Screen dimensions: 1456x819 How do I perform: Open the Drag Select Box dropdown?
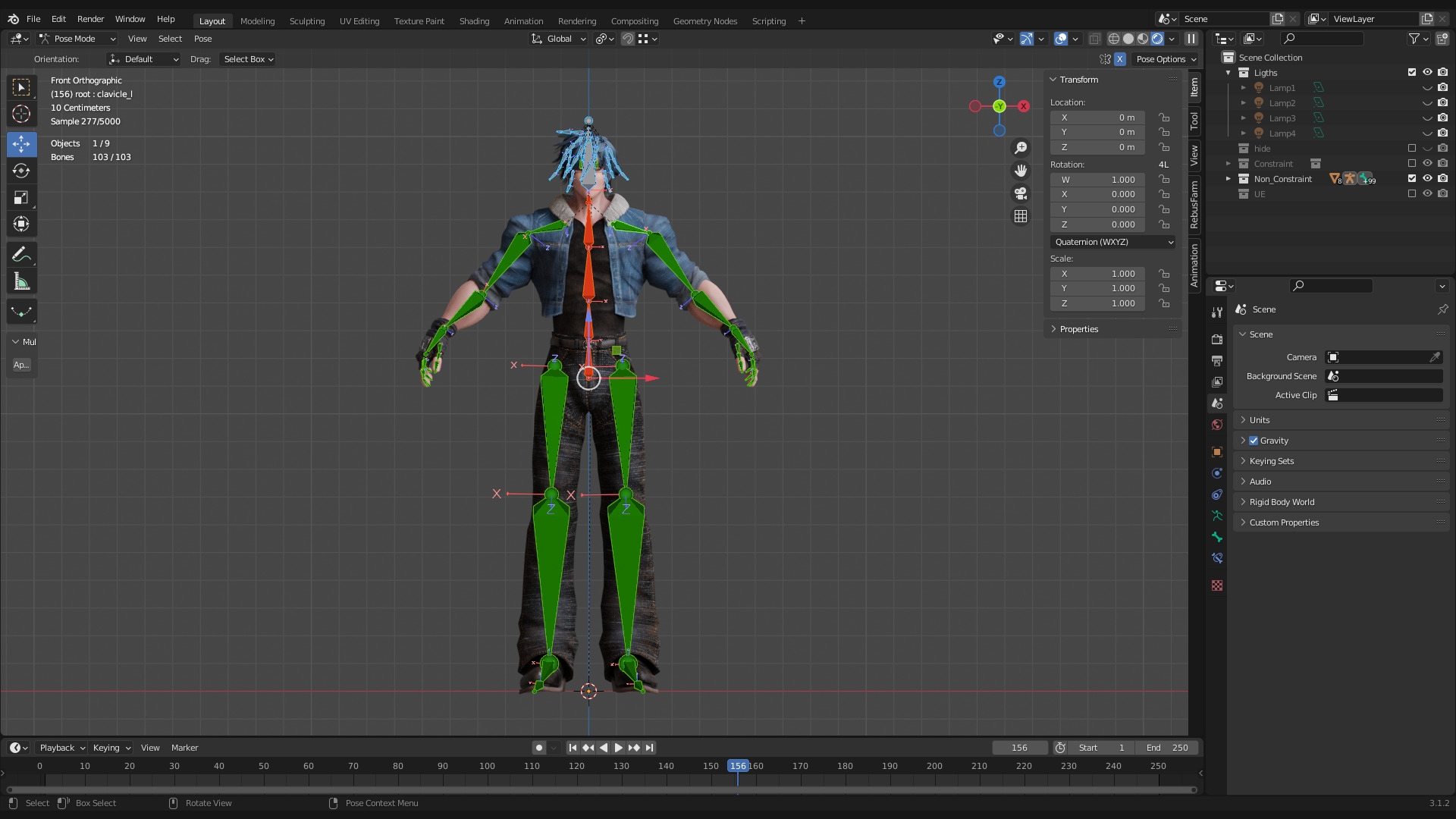[249, 59]
